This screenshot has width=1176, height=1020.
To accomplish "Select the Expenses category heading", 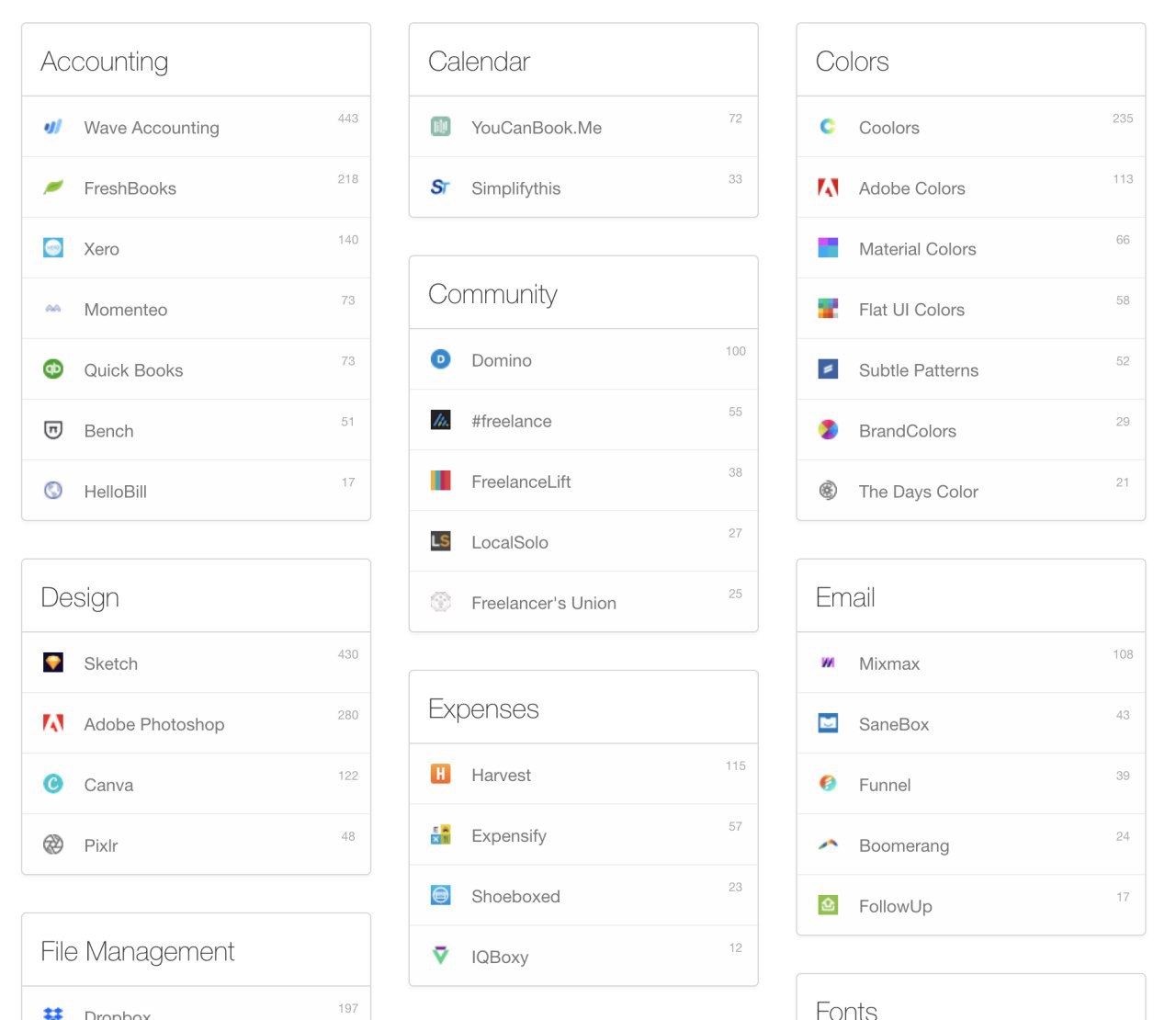I will (x=483, y=708).
